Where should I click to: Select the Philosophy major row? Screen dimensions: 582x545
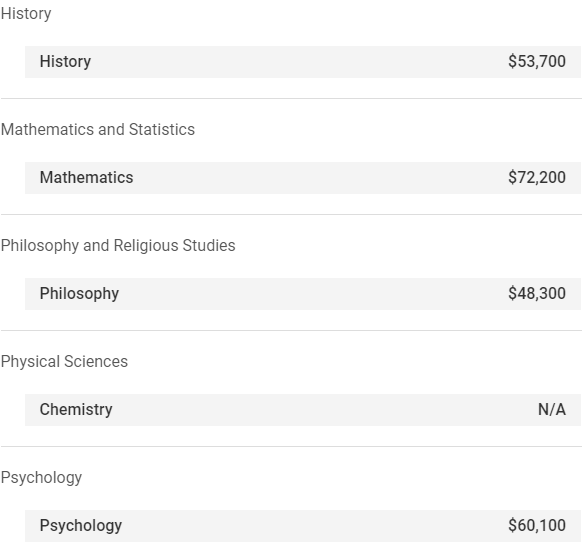click(x=303, y=294)
